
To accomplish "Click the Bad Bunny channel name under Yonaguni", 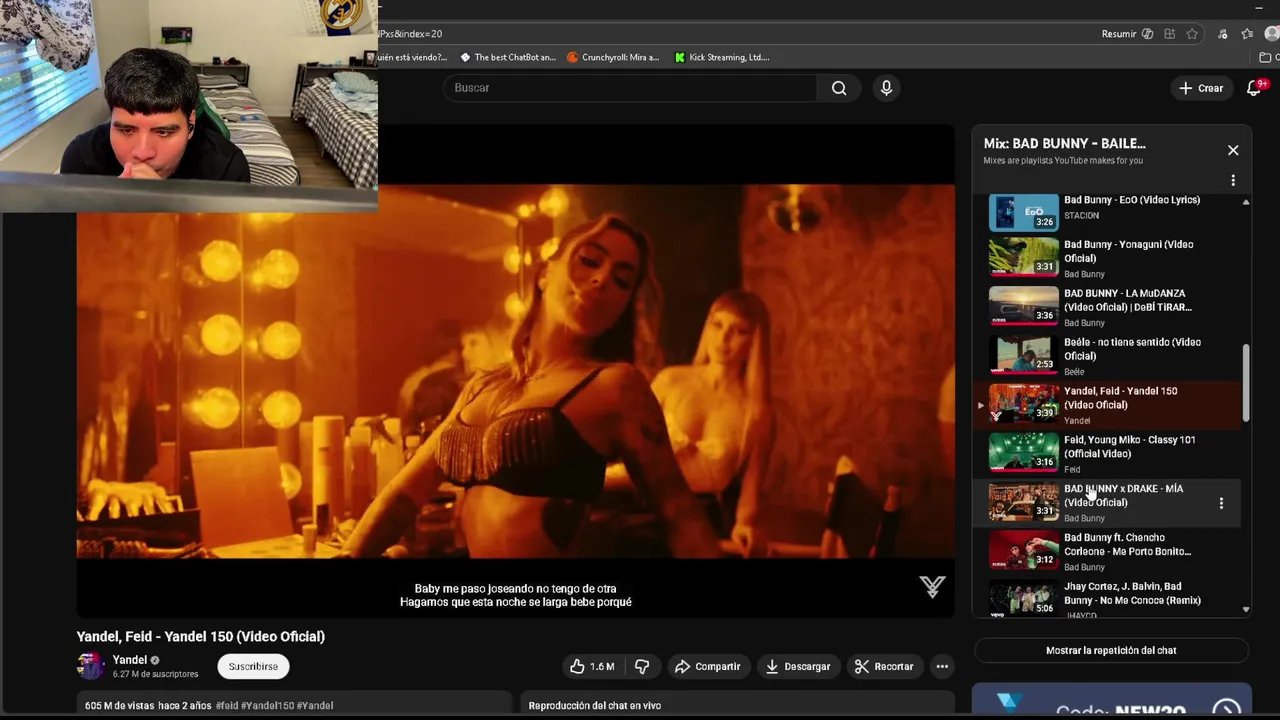I will tap(1084, 274).
